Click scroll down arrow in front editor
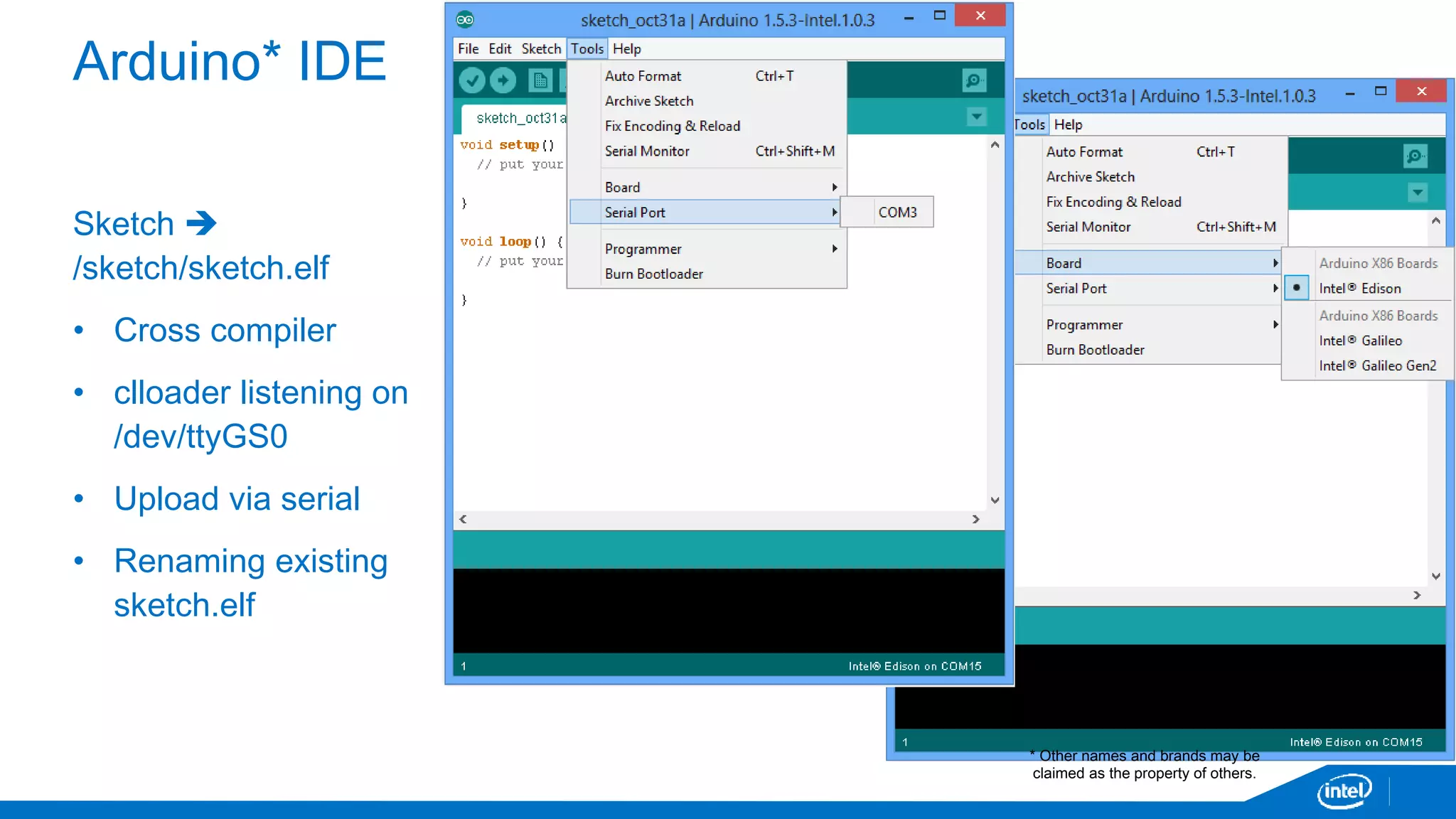This screenshot has width=1456, height=819. tap(995, 500)
